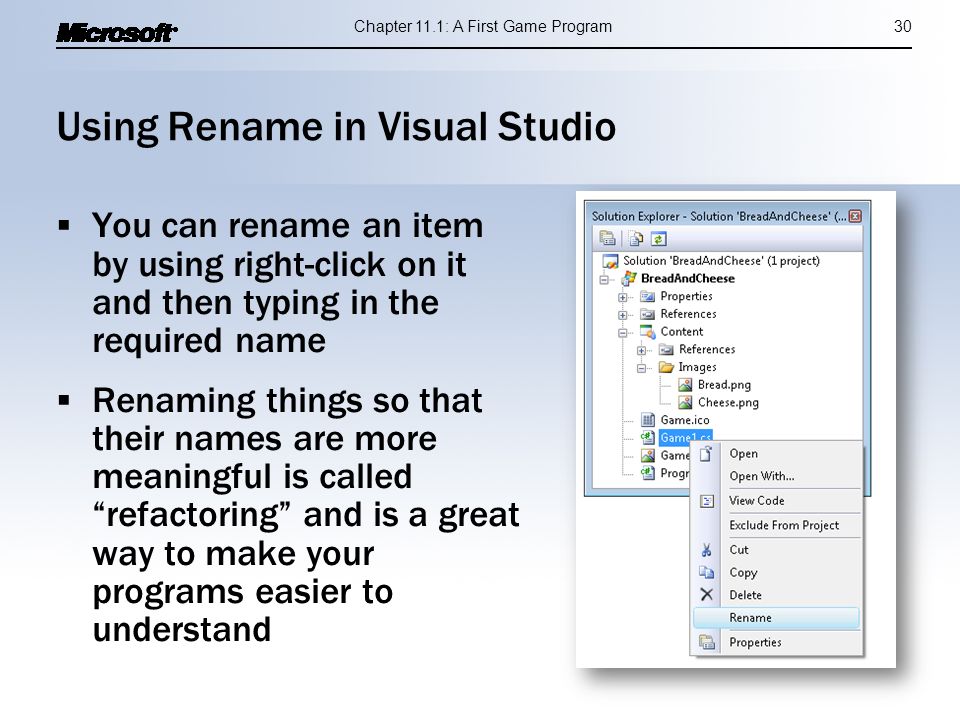Select the Solution 'BreadAndCheese' root node
Viewport: 960px width, 720px height.
[721, 261]
